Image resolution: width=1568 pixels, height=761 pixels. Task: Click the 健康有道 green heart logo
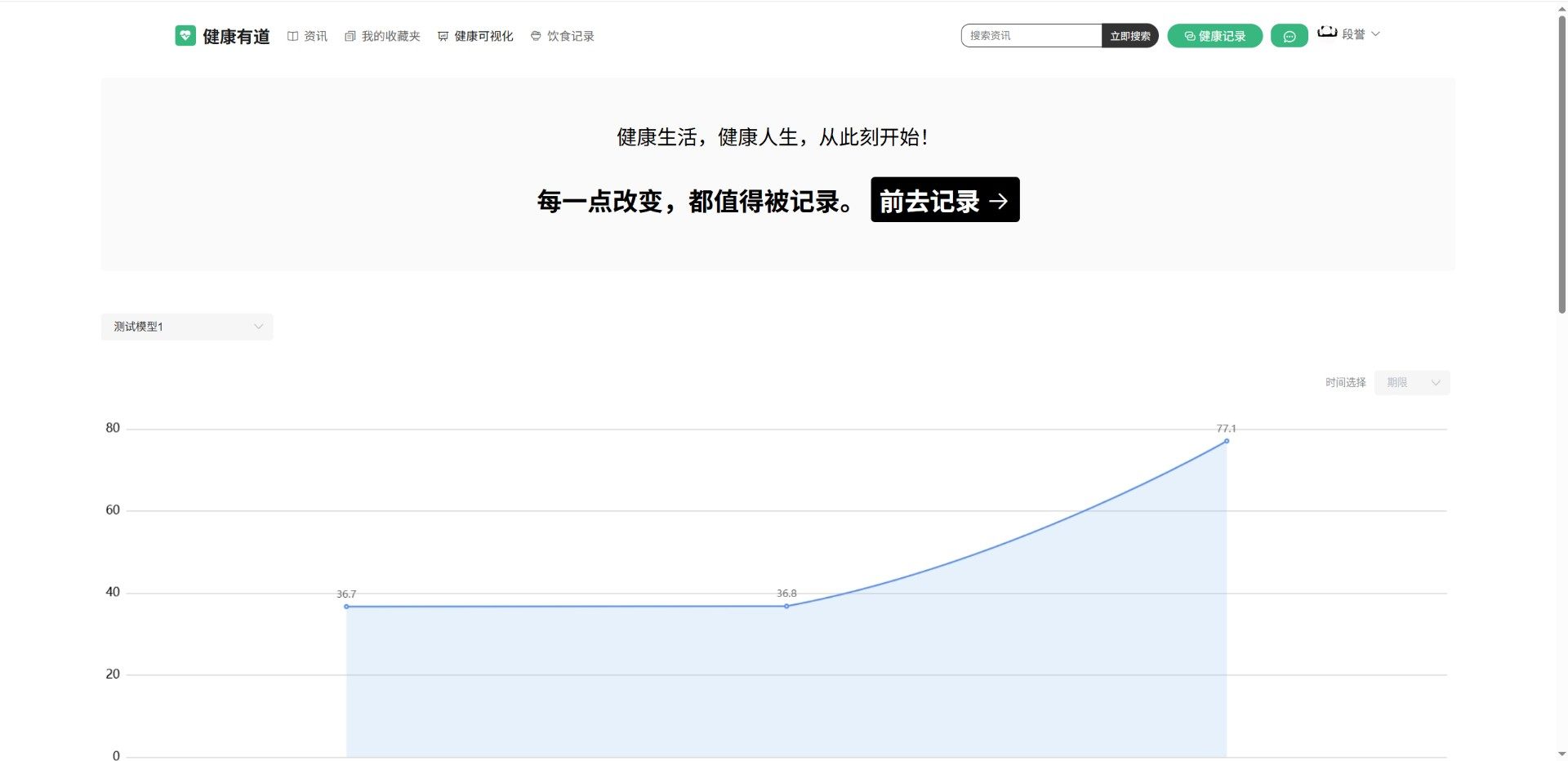[x=185, y=35]
